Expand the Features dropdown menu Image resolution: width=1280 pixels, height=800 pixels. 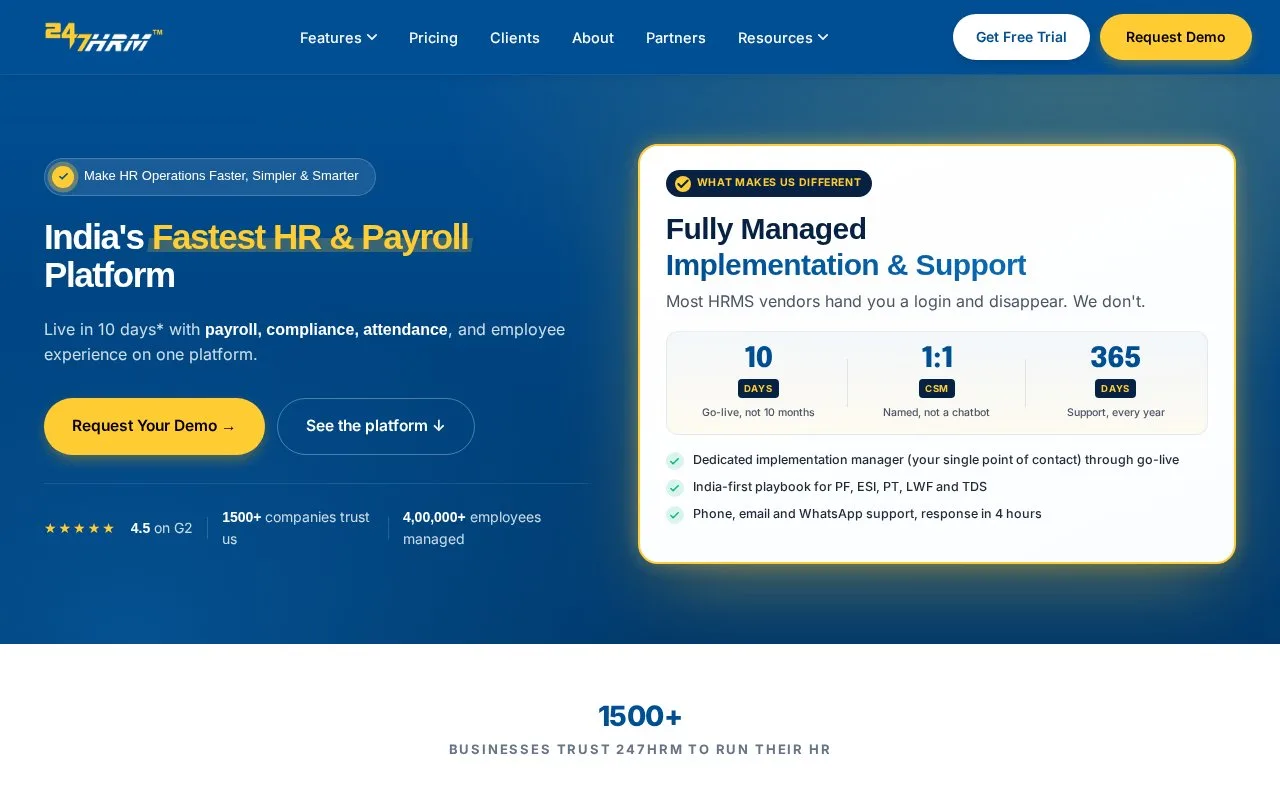[x=339, y=38]
